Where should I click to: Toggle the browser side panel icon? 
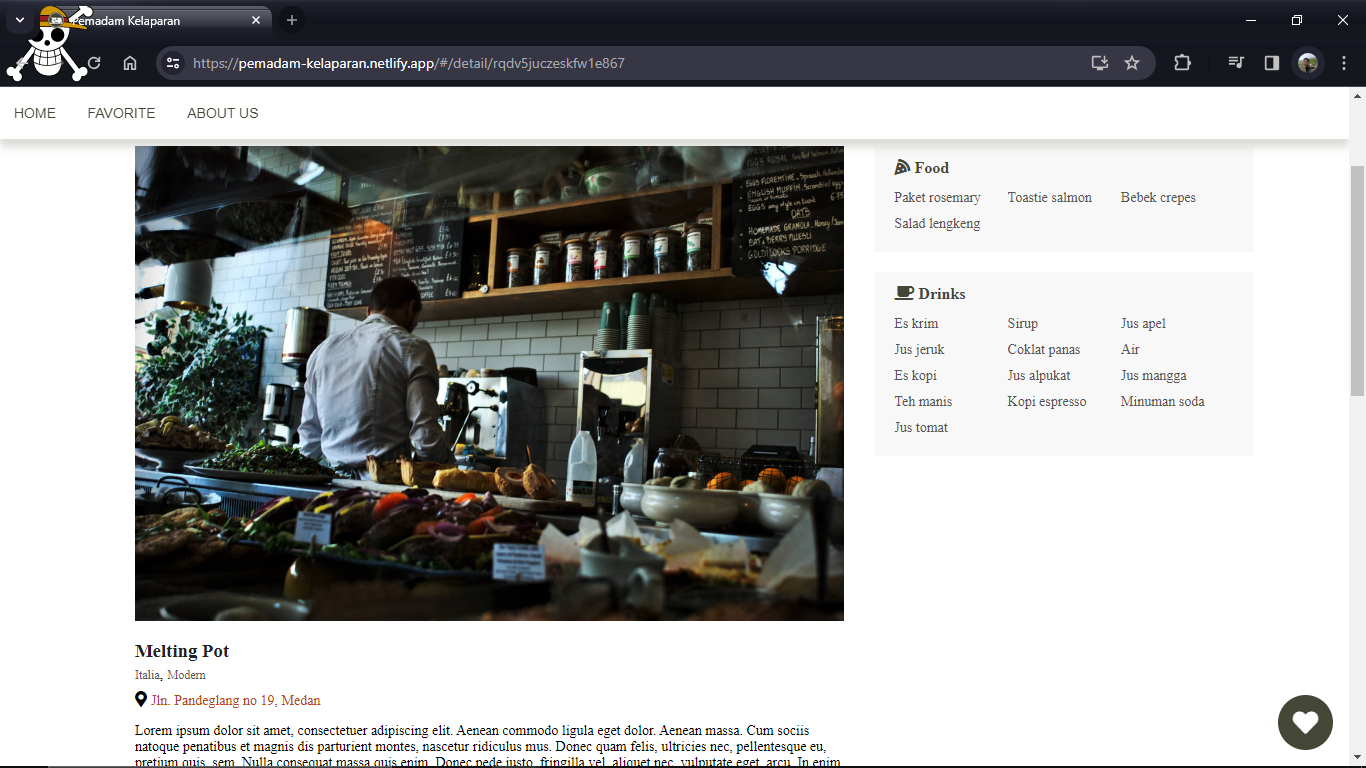click(x=1272, y=63)
